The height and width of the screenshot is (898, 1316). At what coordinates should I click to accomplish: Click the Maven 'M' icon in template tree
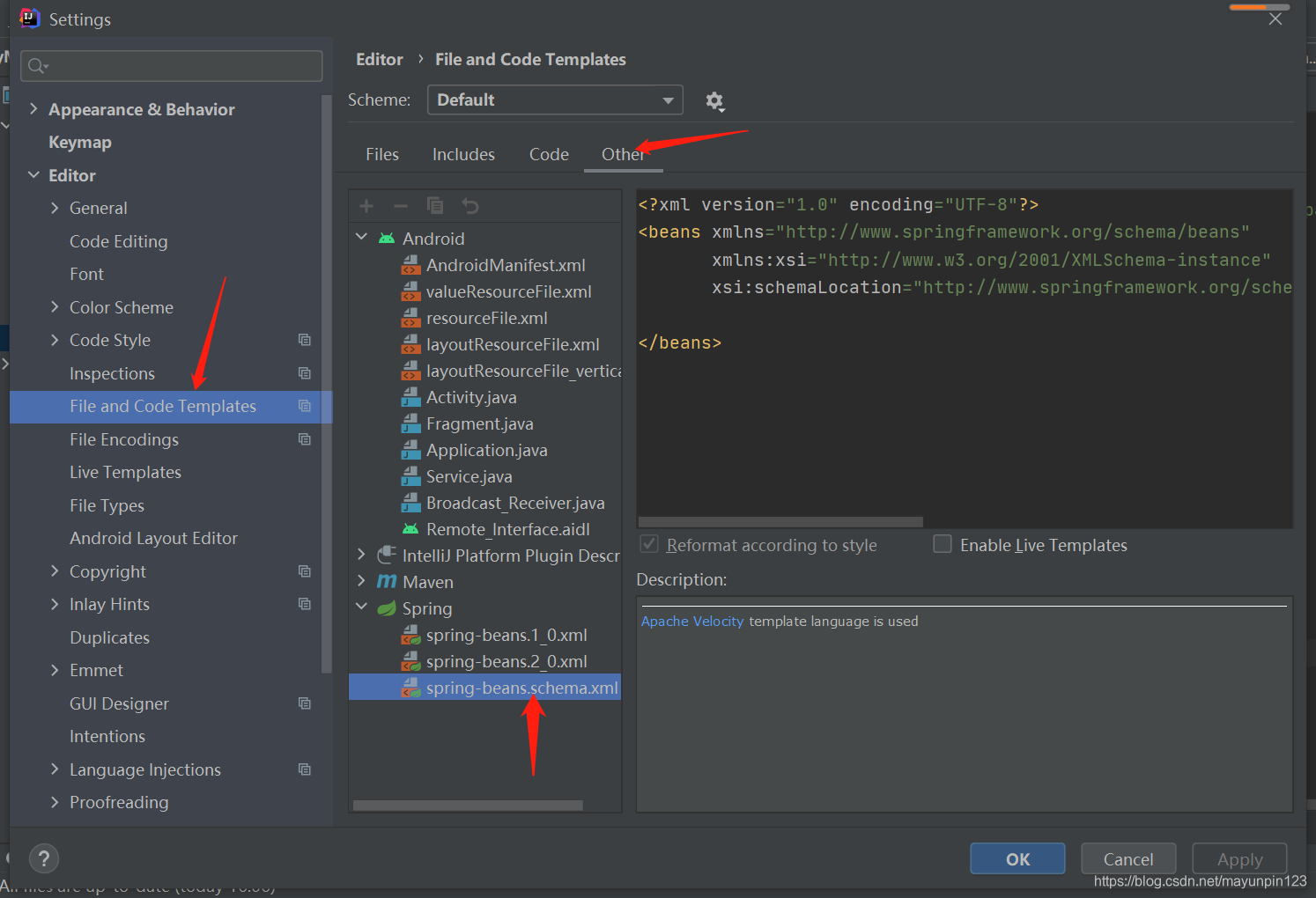pyautogui.click(x=387, y=581)
